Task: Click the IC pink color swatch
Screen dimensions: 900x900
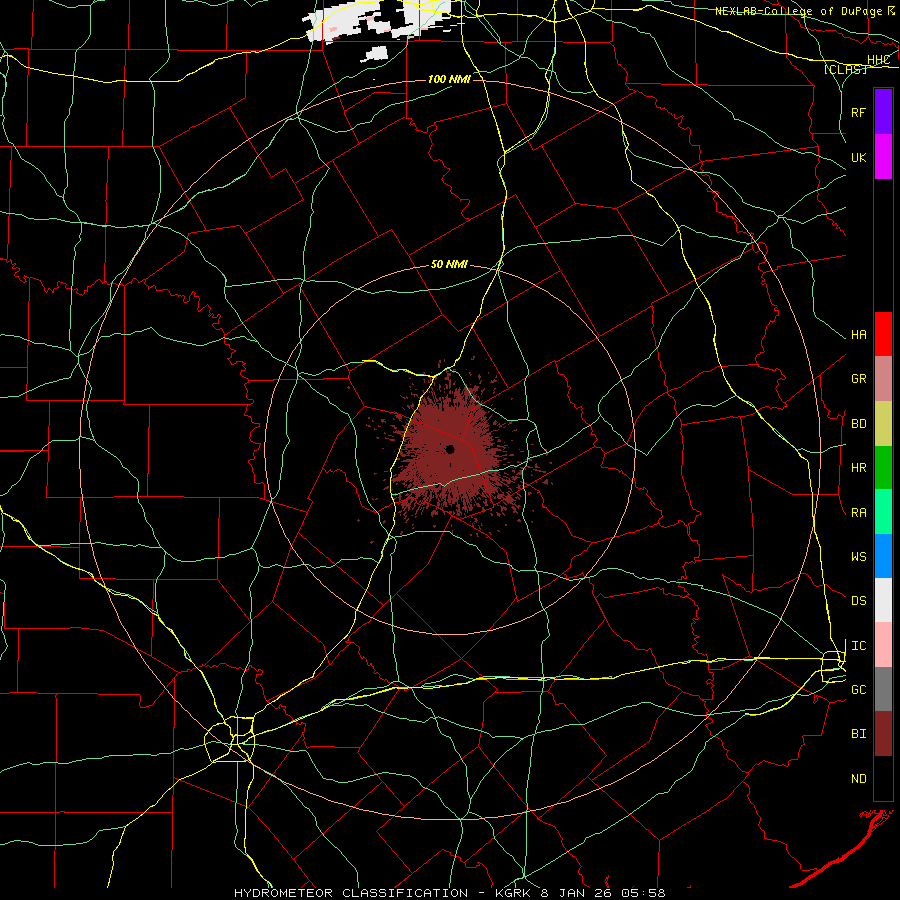Action: pos(883,645)
